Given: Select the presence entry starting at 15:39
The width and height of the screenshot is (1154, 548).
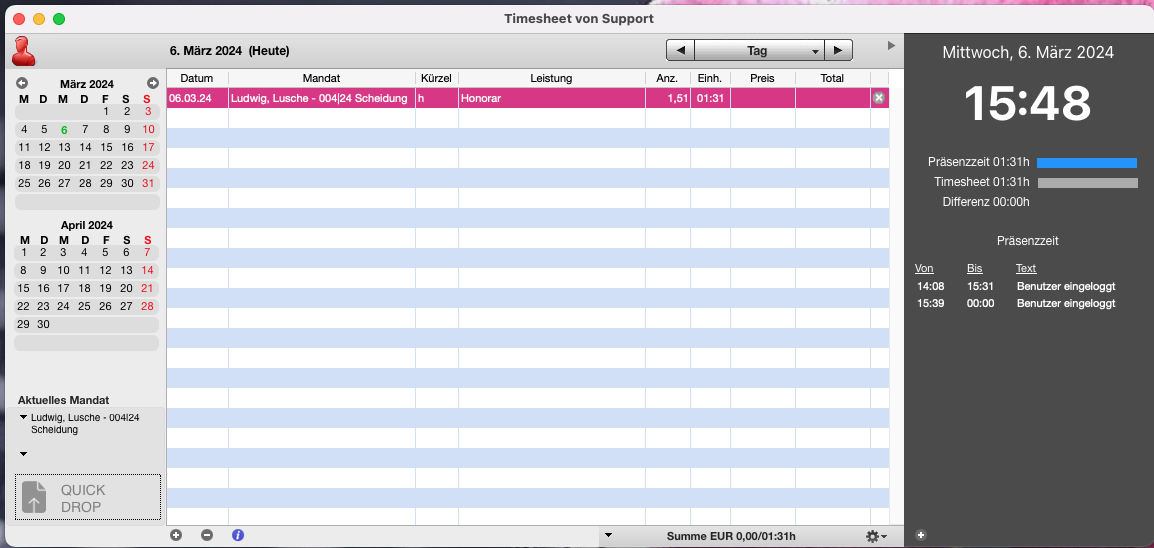Looking at the screenshot, I should click(x=1016, y=303).
